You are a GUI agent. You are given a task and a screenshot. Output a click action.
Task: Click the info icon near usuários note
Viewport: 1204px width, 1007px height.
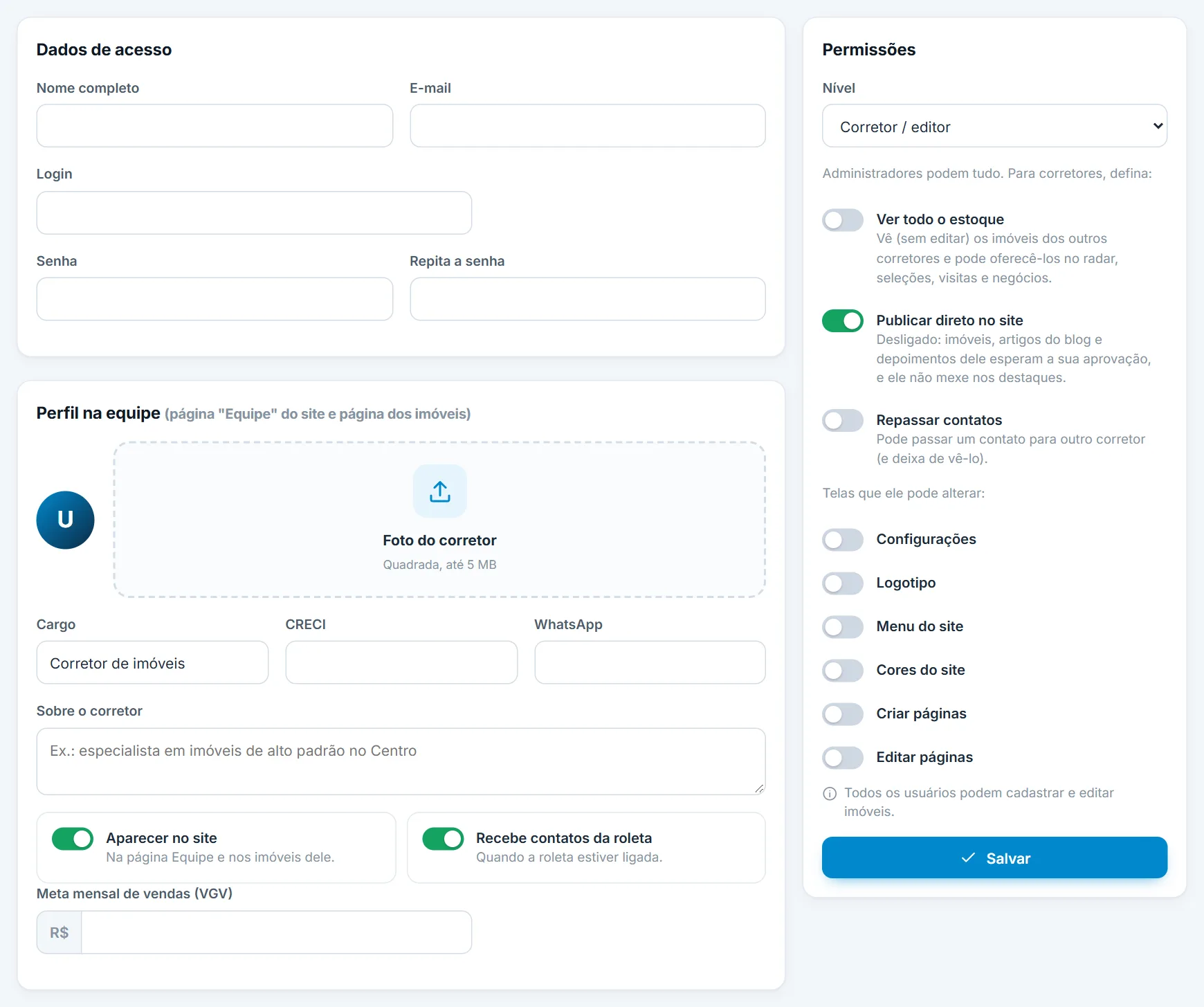tap(830, 794)
